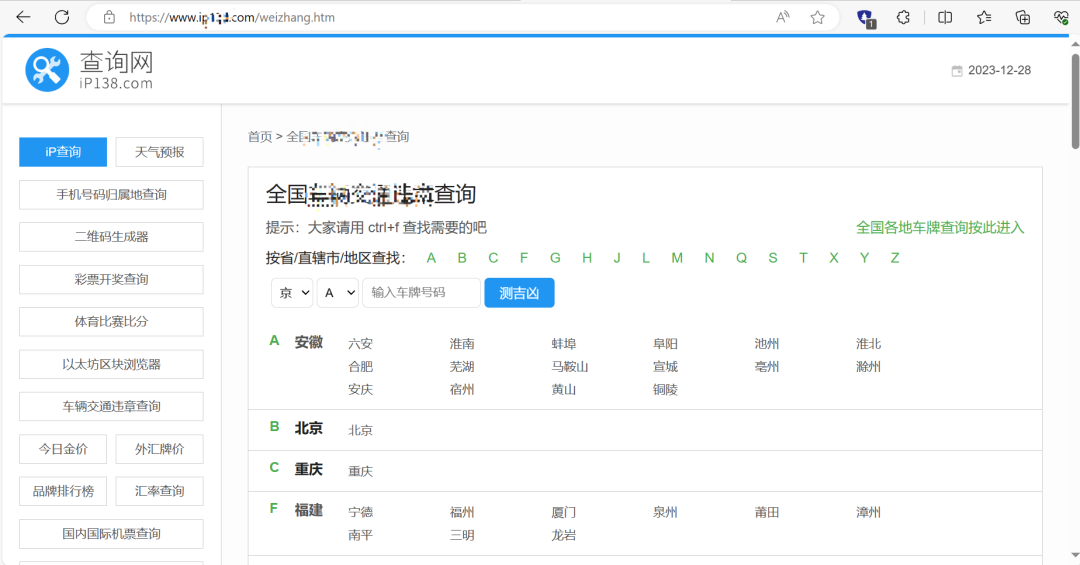
Task: Jump to letter L in province index
Action: (x=646, y=258)
